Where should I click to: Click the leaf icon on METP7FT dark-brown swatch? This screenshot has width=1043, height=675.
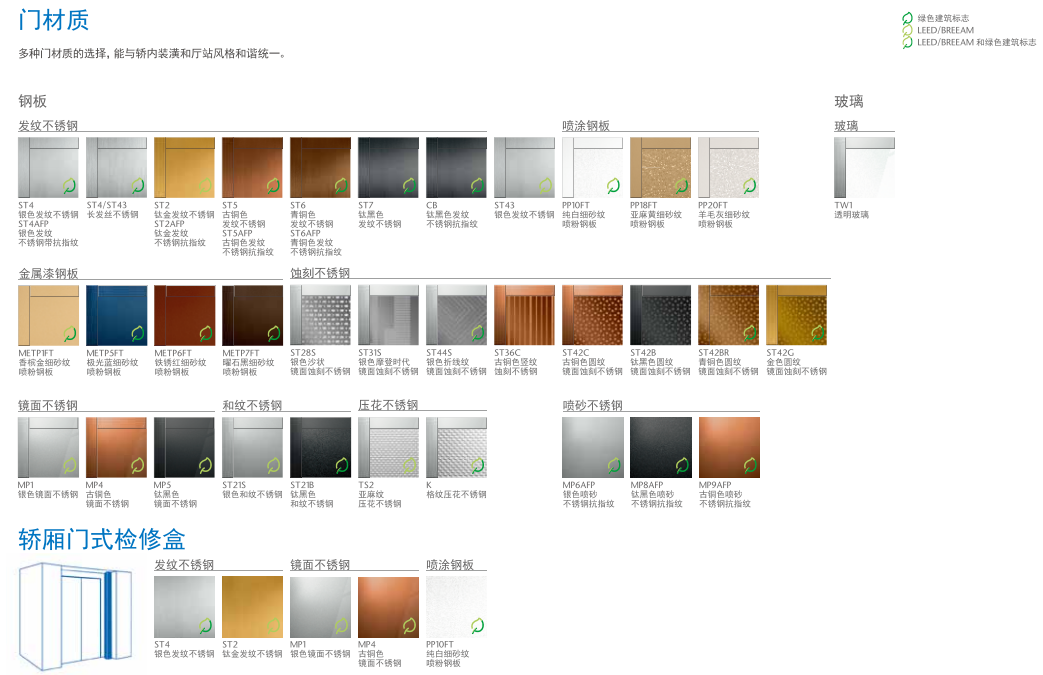[x=272, y=333]
